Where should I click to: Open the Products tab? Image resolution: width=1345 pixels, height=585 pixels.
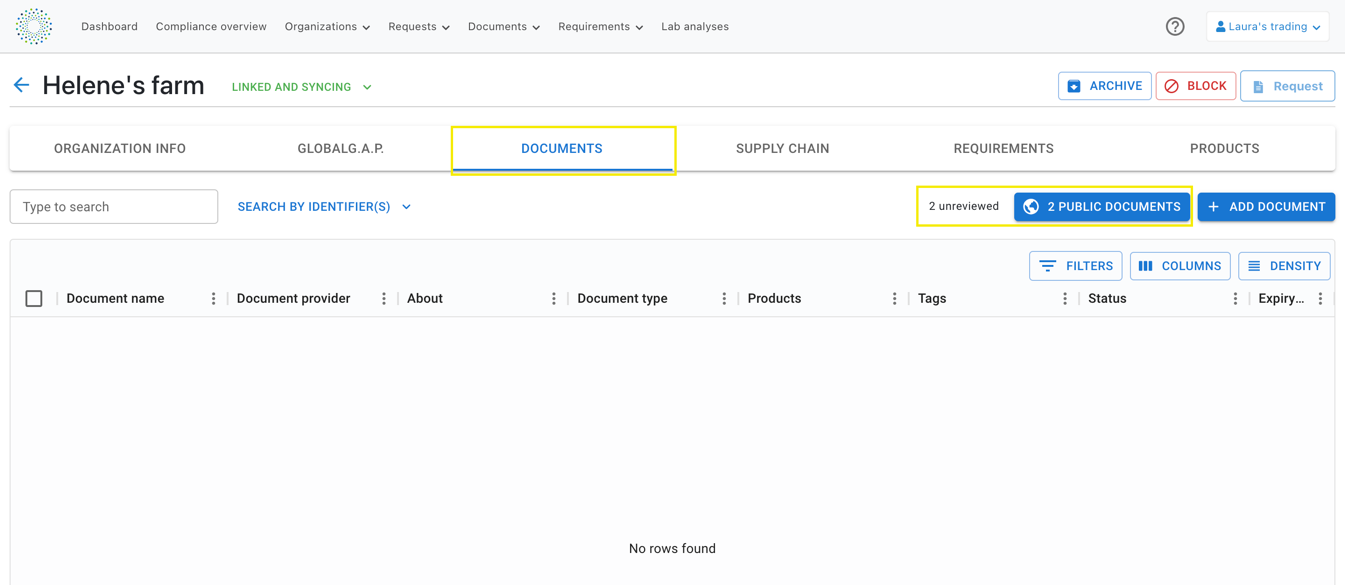click(x=1225, y=149)
